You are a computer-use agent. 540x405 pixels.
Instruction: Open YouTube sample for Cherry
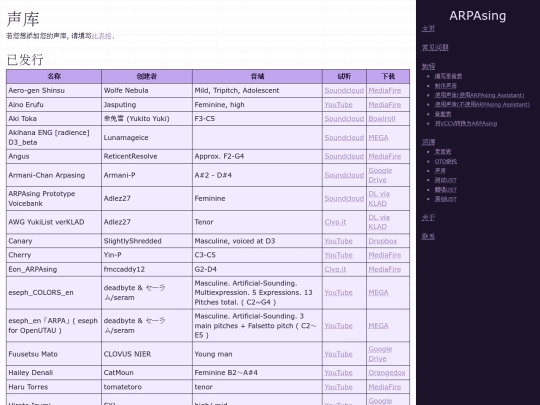coord(338,255)
